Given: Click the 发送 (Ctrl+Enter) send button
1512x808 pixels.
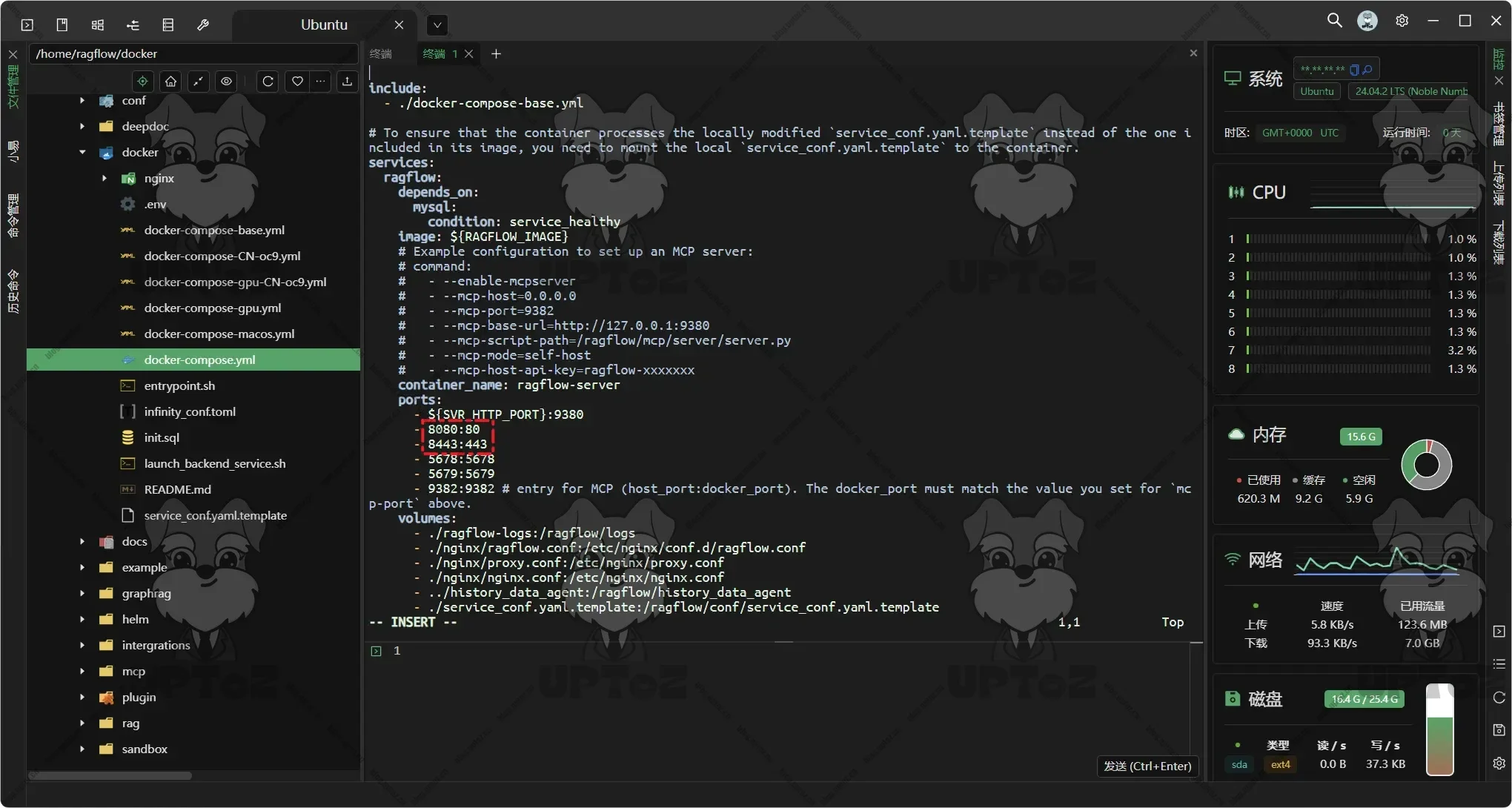Looking at the screenshot, I should click(1147, 766).
